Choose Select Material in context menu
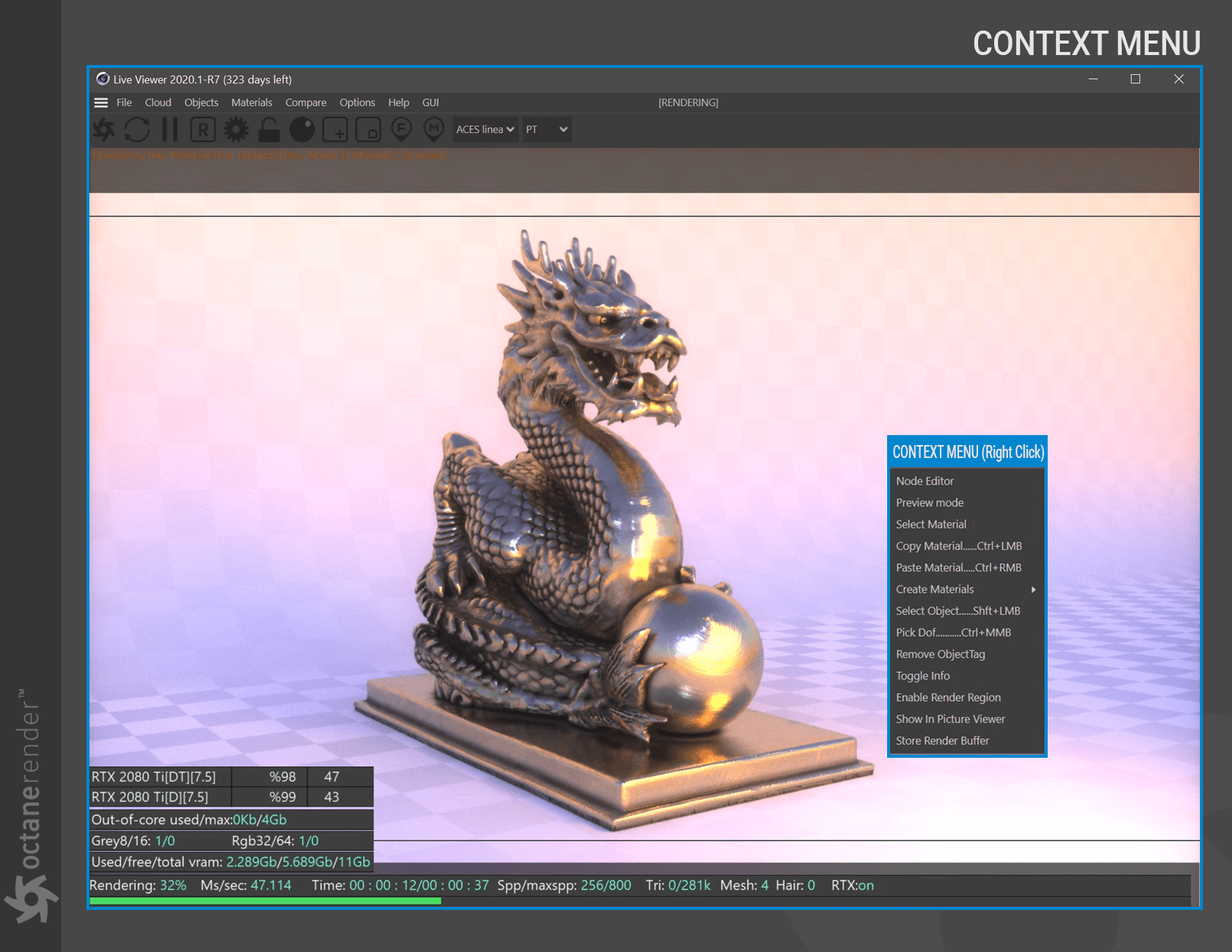Image resolution: width=1232 pixels, height=952 pixels. pos(967,525)
